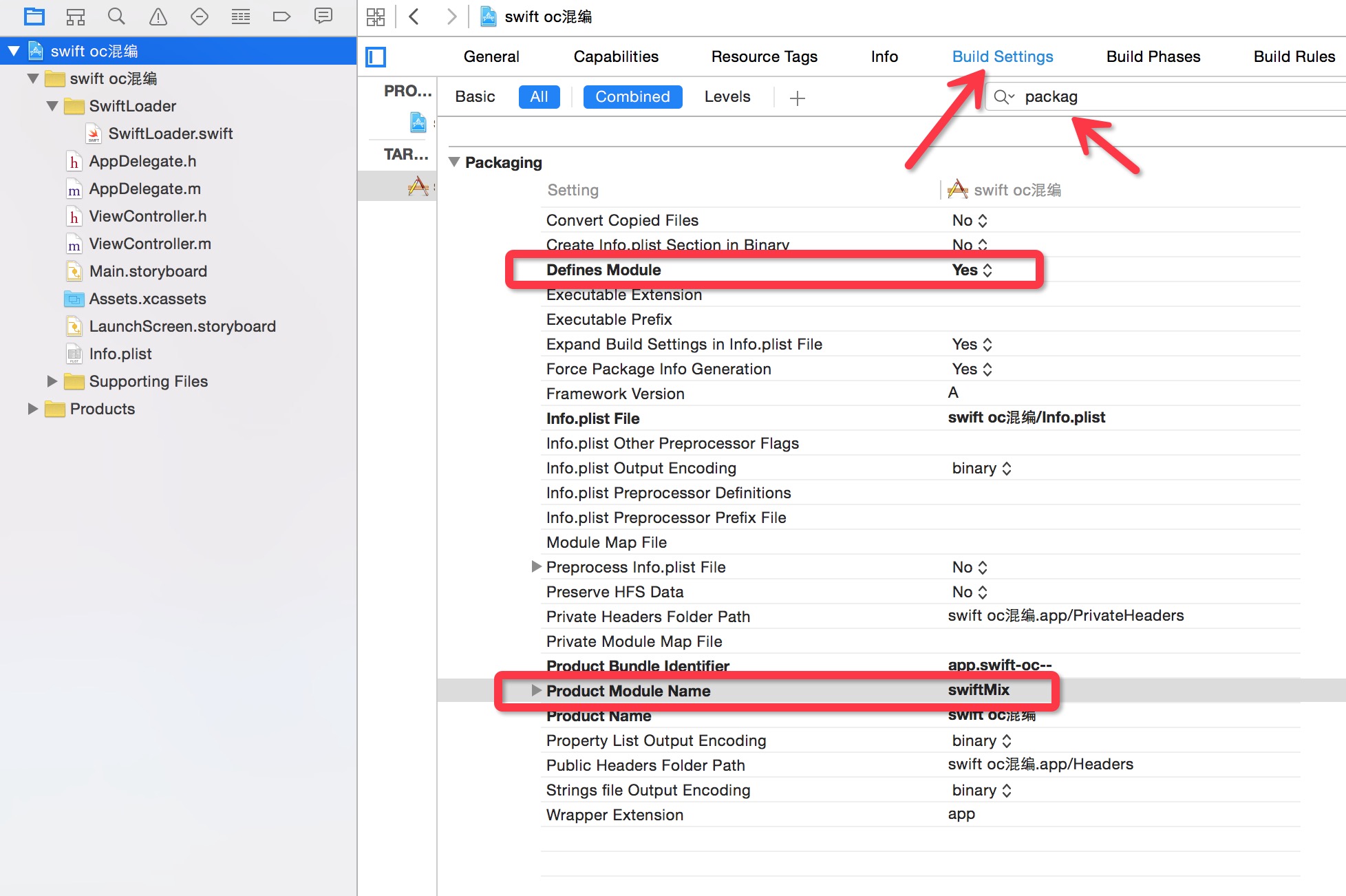Toggle the project and targets list sidebar icon
The width and height of the screenshot is (1346, 896).
(x=376, y=57)
